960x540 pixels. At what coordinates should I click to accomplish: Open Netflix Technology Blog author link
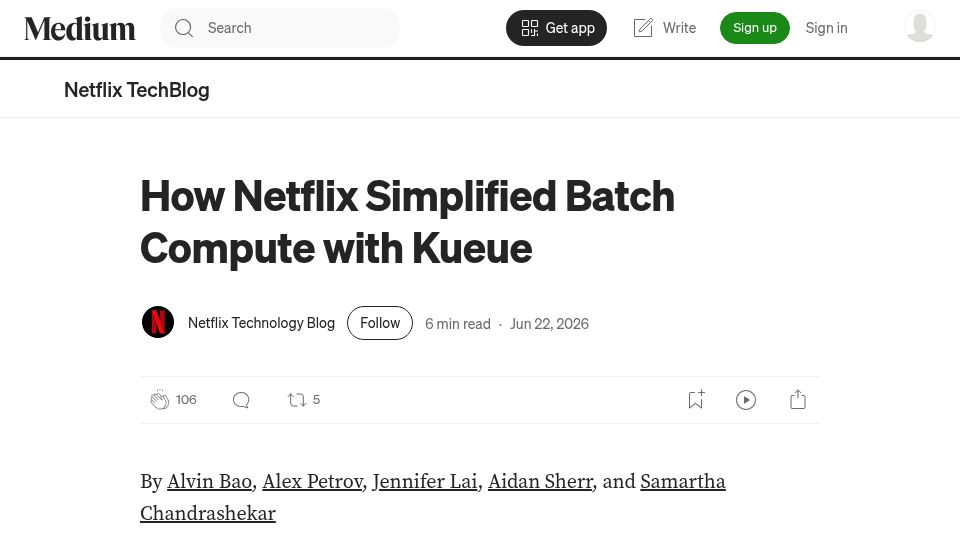pyautogui.click(x=261, y=323)
